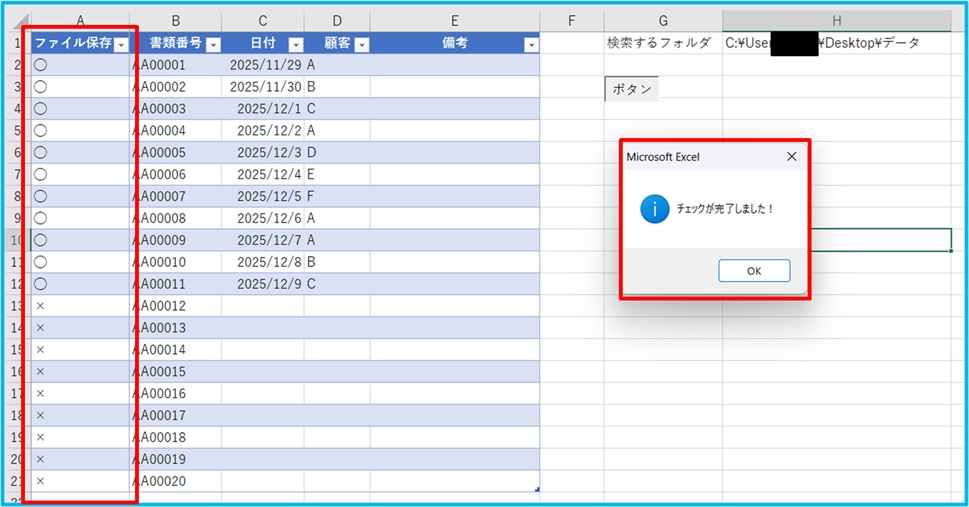Select column G header

663,20
